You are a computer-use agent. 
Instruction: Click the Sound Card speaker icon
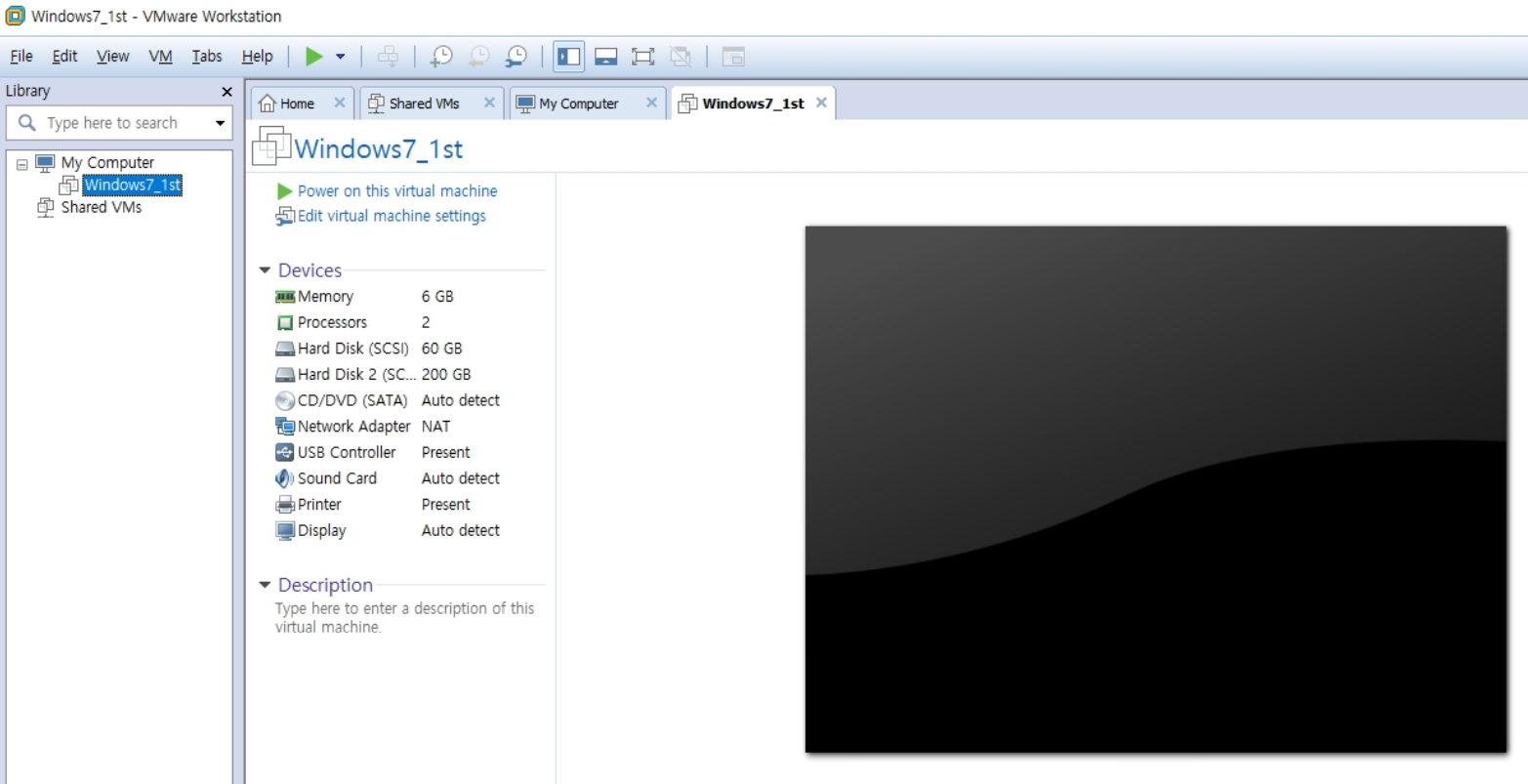point(285,478)
